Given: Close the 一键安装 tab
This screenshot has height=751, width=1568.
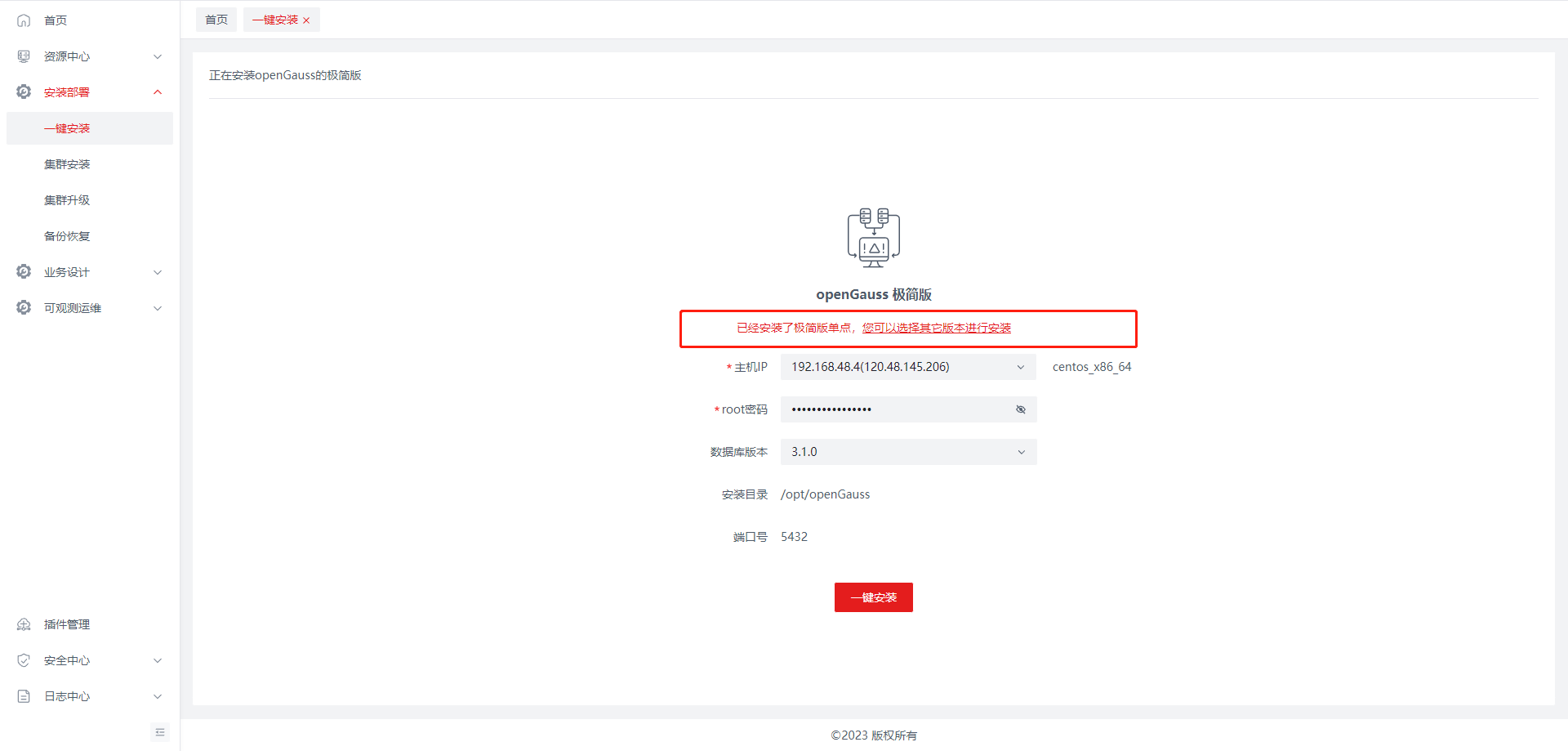Looking at the screenshot, I should click(306, 20).
